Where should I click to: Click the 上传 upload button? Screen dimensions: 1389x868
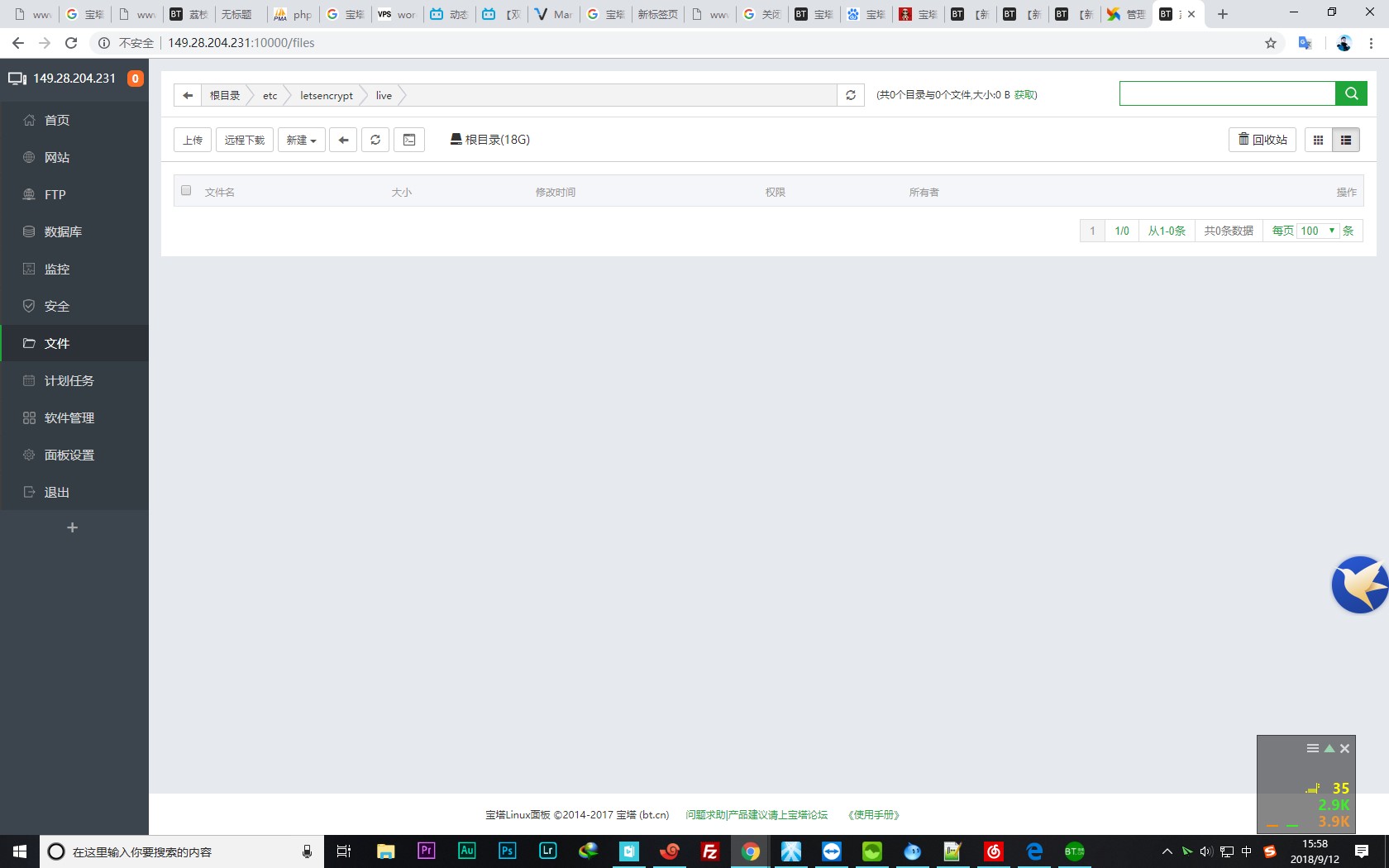(x=193, y=140)
